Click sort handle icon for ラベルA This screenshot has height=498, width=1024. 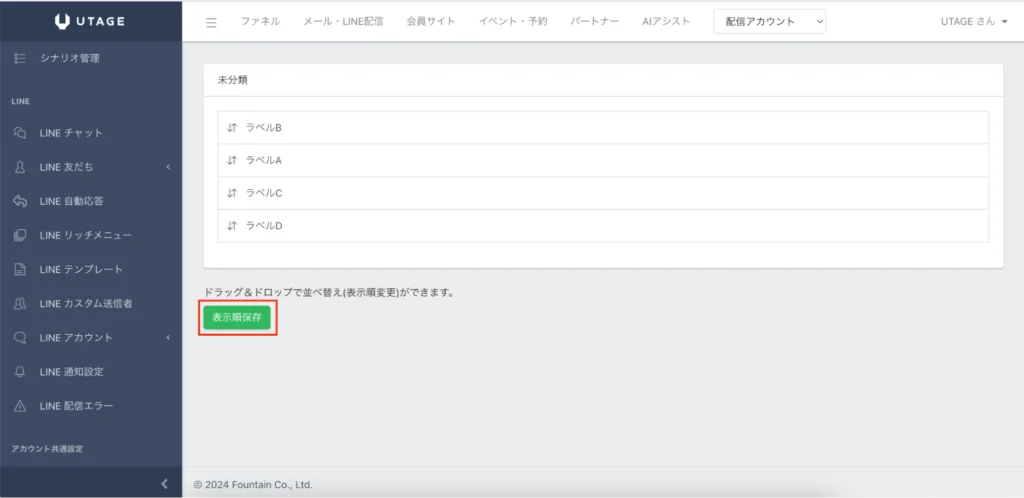pos(231,161)
